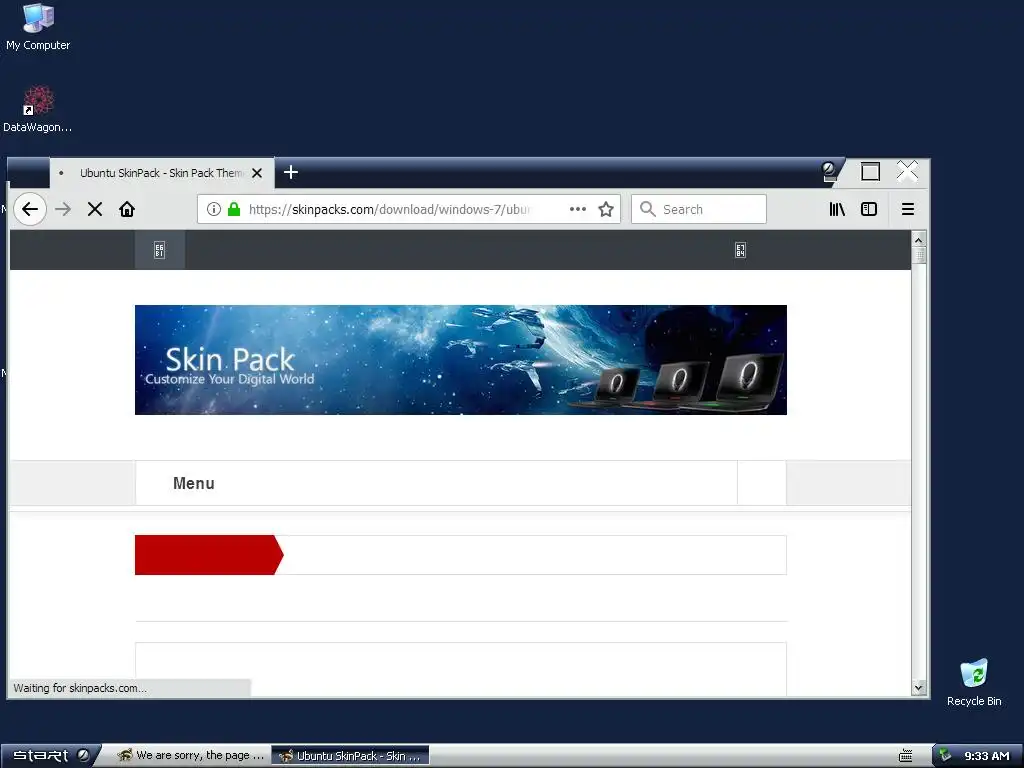Click into the Search box

click(x=699, y=209)
